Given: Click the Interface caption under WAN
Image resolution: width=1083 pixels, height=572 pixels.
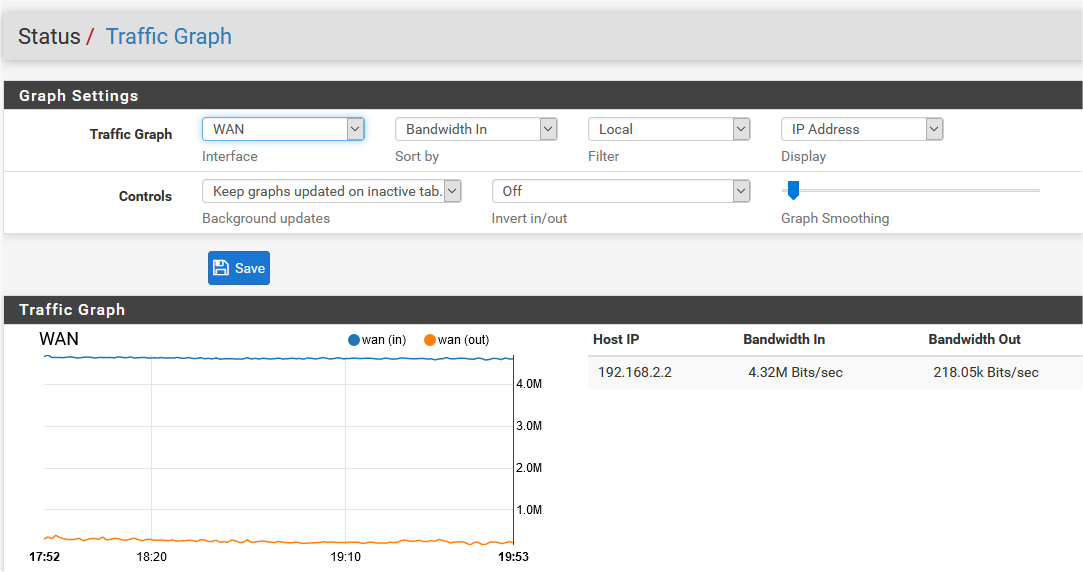Looking at the screenshot, I should pos(230,156).
